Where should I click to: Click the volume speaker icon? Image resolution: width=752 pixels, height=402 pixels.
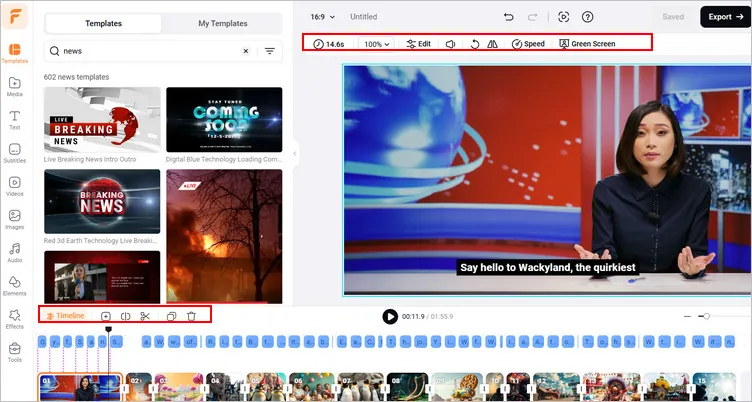(x=450, y=44)
